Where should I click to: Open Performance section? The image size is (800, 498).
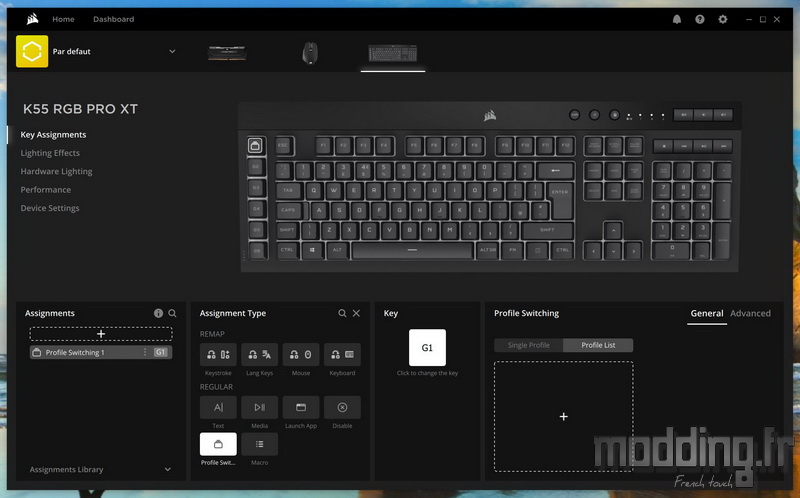(x=45, y=190)
